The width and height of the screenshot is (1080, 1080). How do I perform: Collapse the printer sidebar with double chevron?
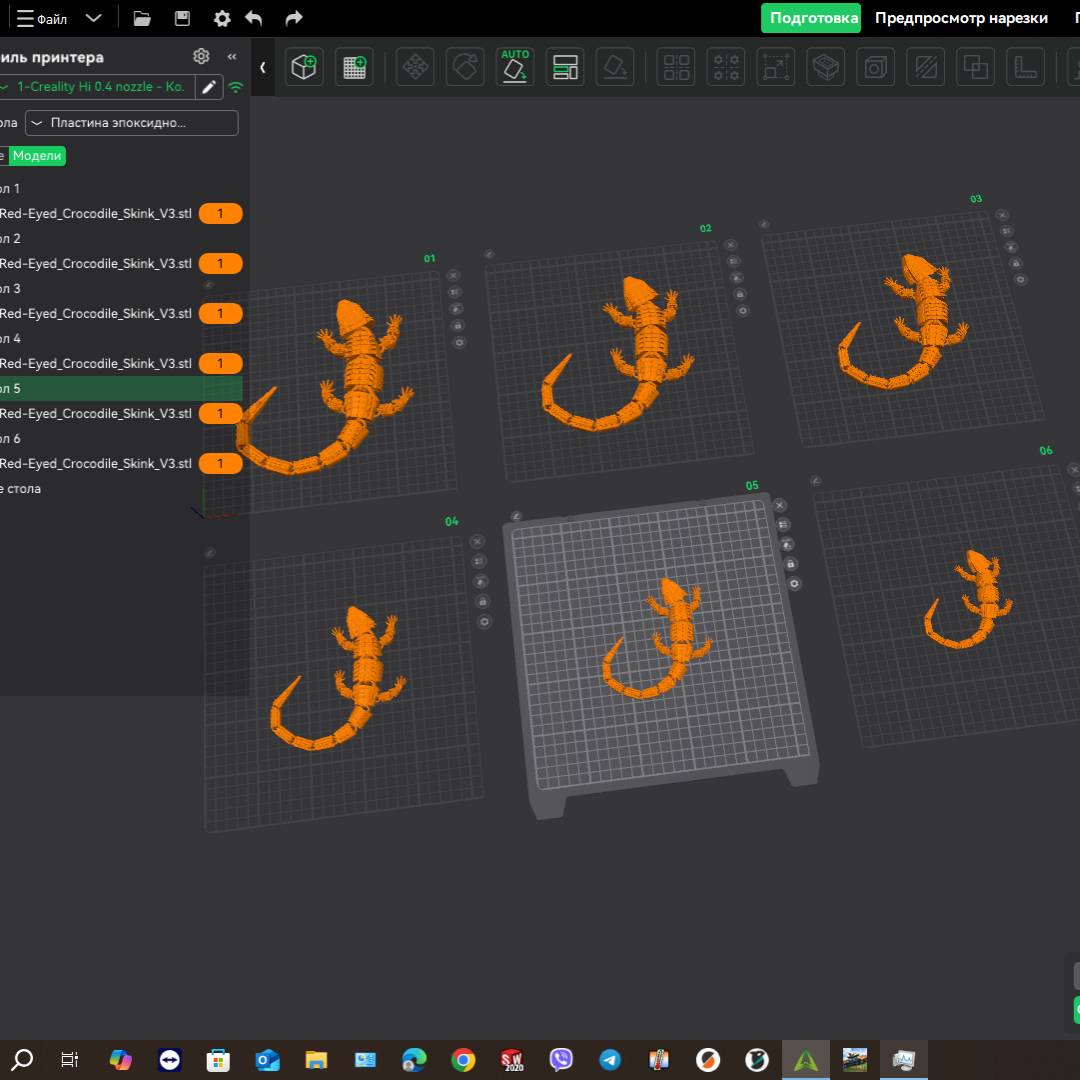coord(232,57)
